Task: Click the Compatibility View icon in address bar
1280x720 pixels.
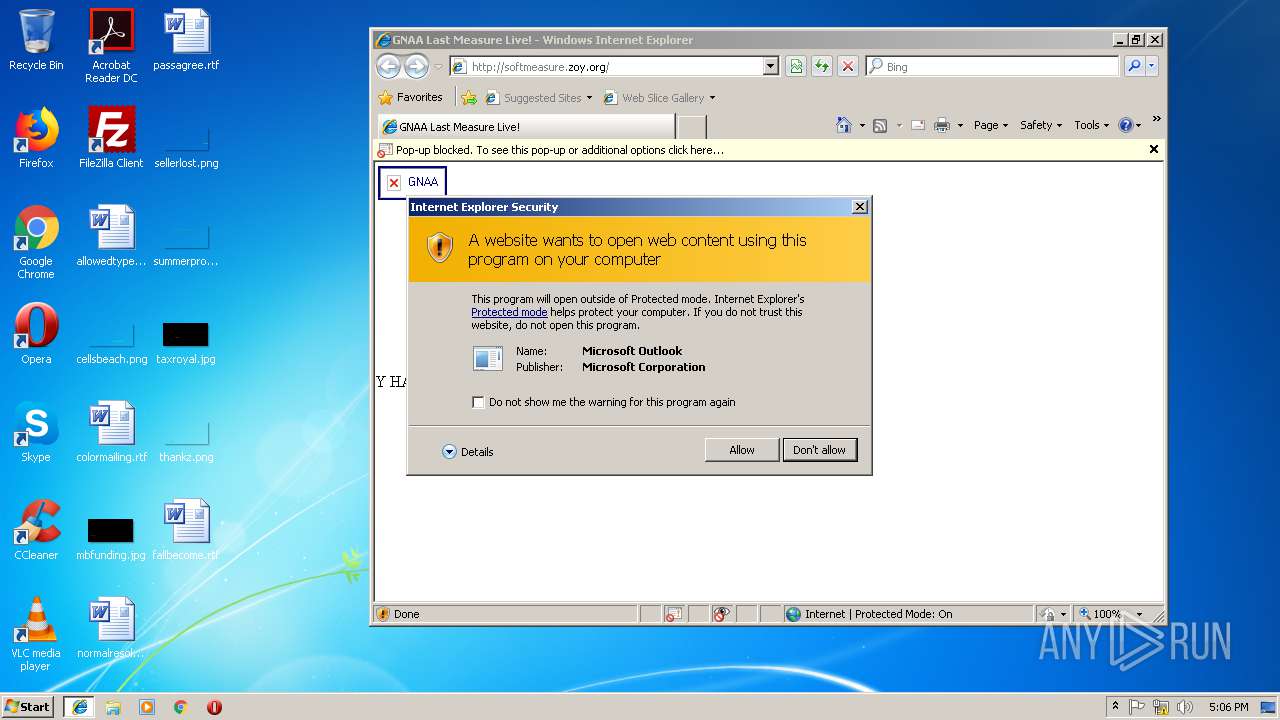Action: [x=795, y=66]
